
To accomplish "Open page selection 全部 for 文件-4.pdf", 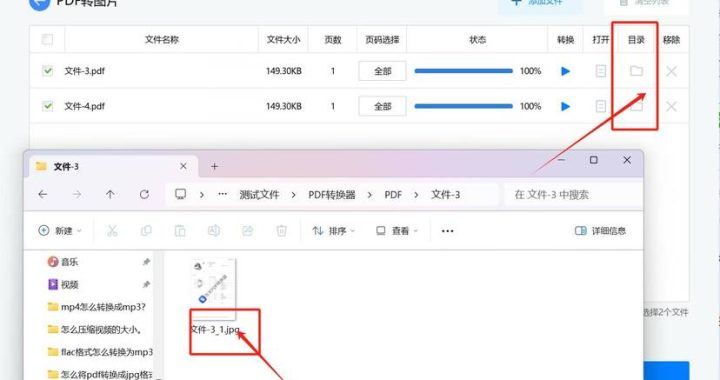I will 382,106.
